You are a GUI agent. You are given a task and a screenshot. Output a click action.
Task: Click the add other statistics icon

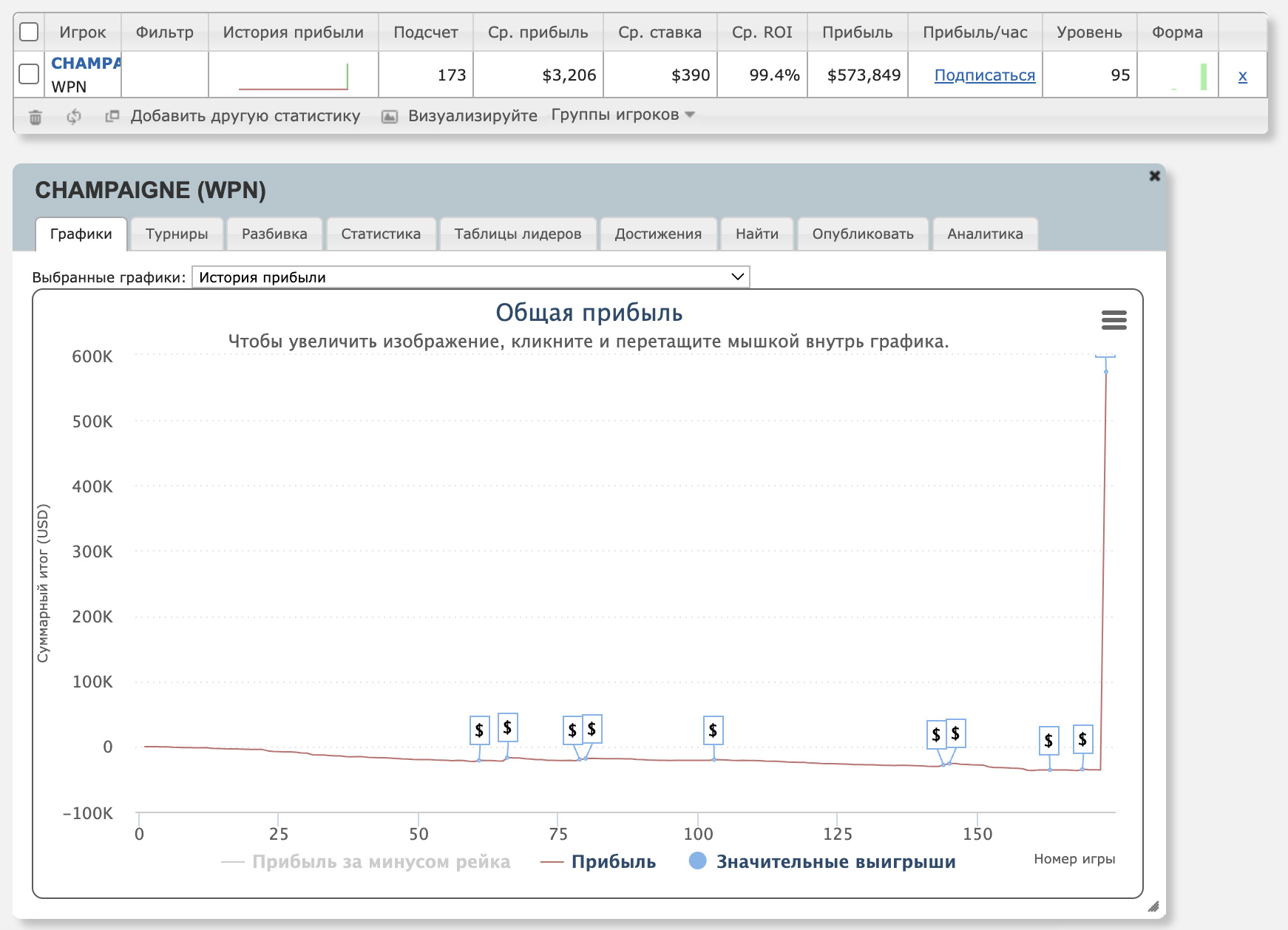point(112,116)
